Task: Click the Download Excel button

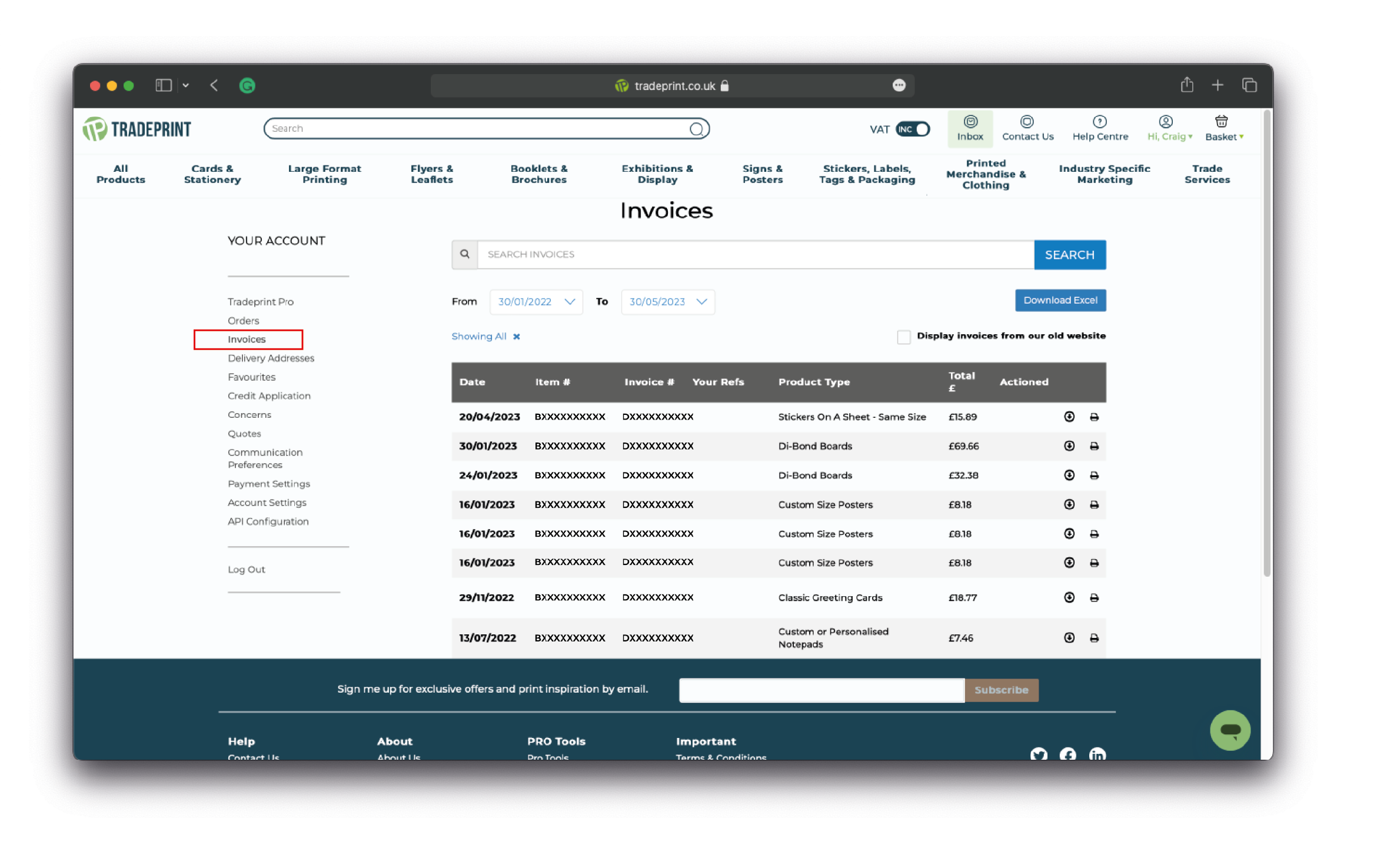Action: click(1060, 300)
